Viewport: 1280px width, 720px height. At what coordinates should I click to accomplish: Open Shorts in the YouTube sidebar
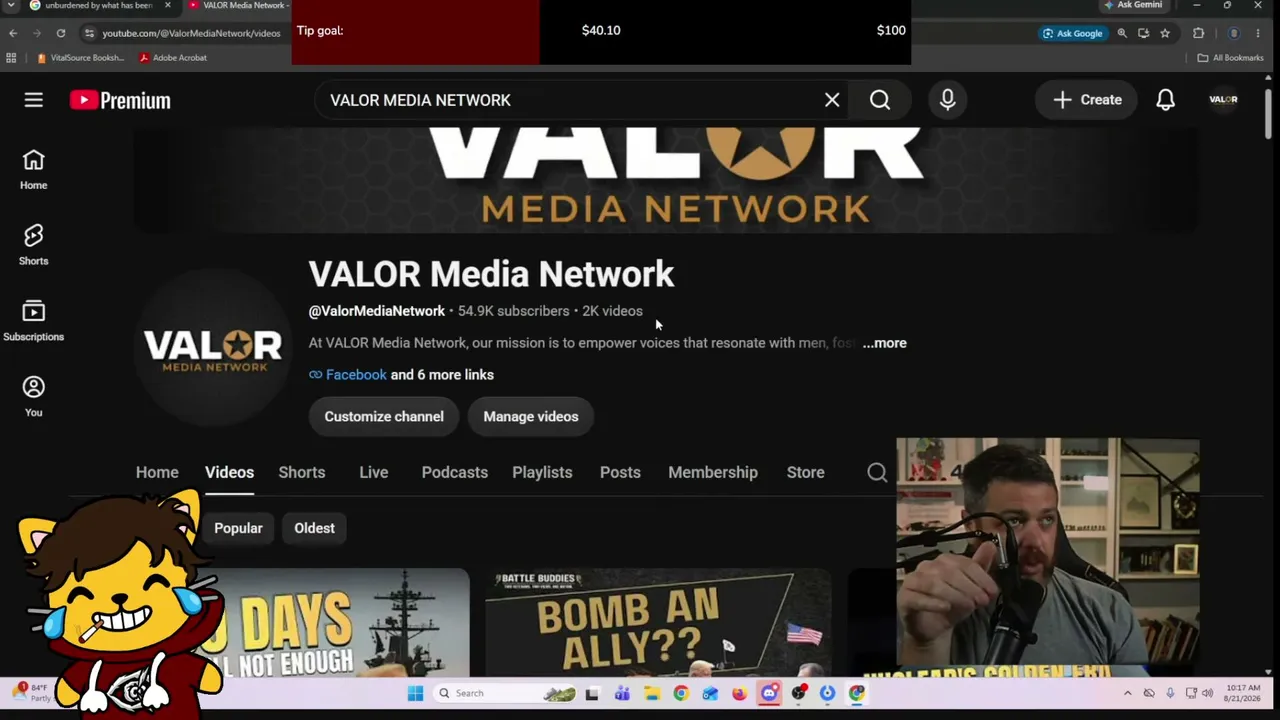pyautogui.click(x=33, y=245)
